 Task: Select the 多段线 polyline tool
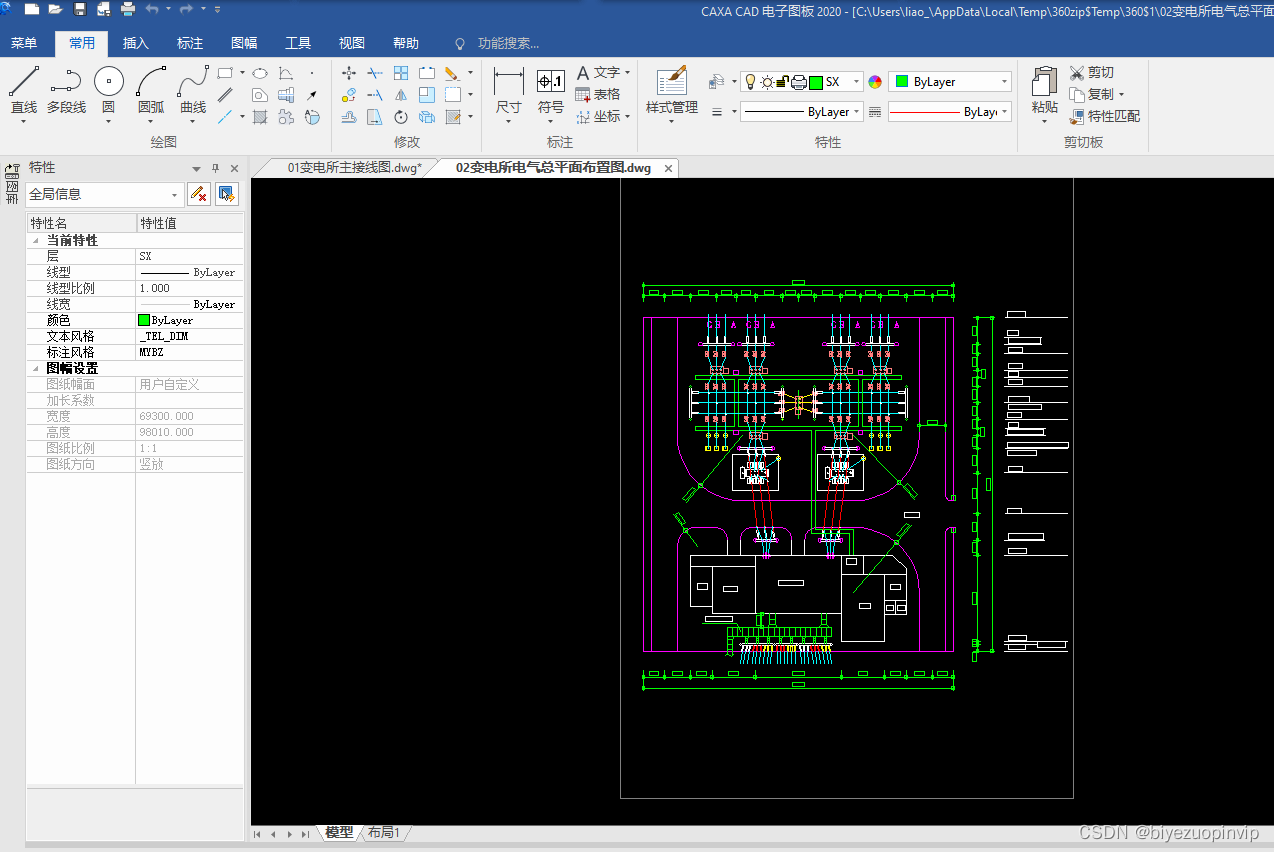point(66,90)
